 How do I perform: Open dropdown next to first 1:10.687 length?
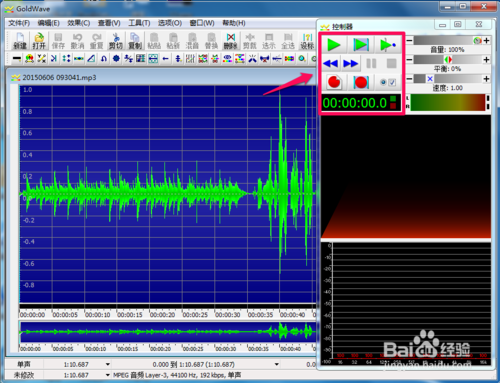tap(108, 364)
